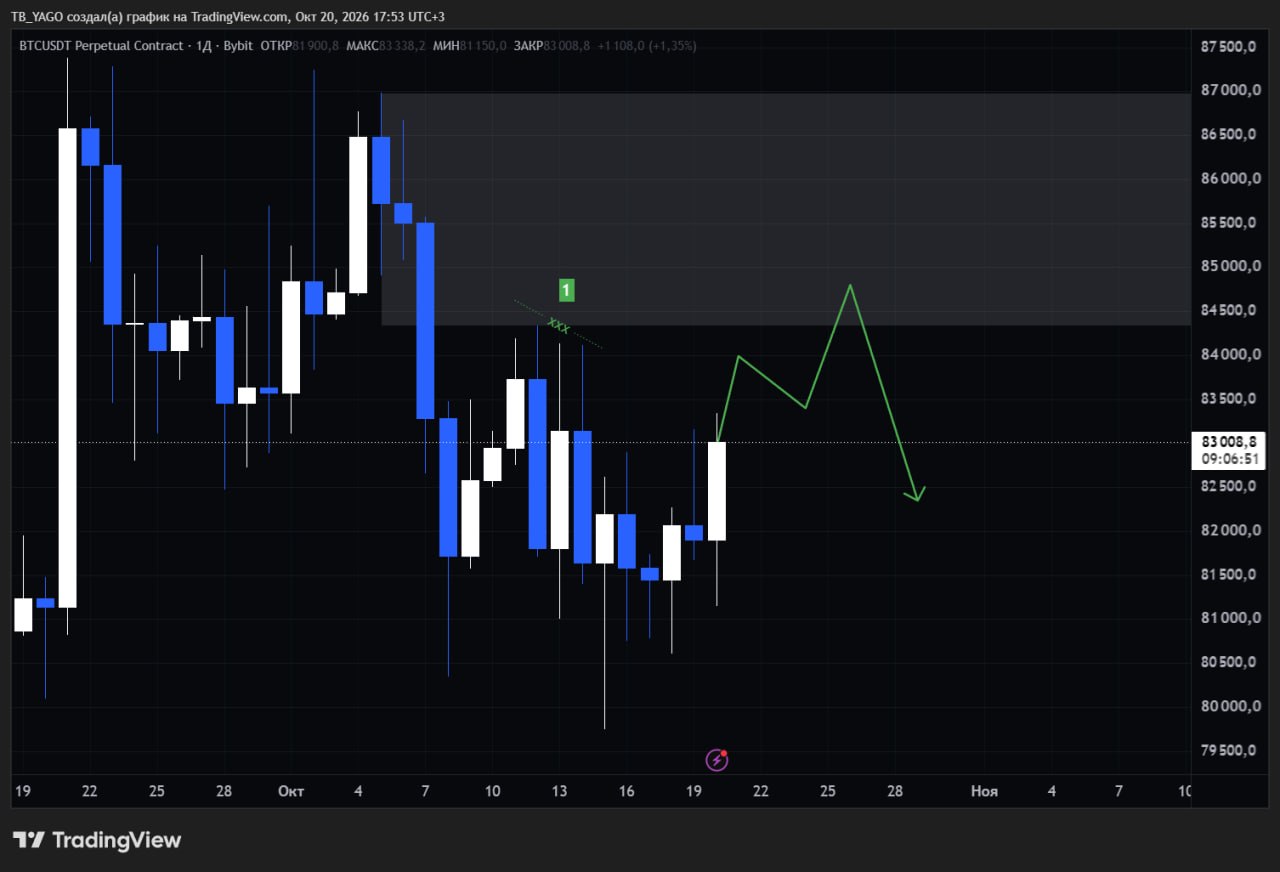This screenshot has width=1280, height=872.
Task: Click the 82 000,0 price axis label
Action: click(x=1228, y=531)
